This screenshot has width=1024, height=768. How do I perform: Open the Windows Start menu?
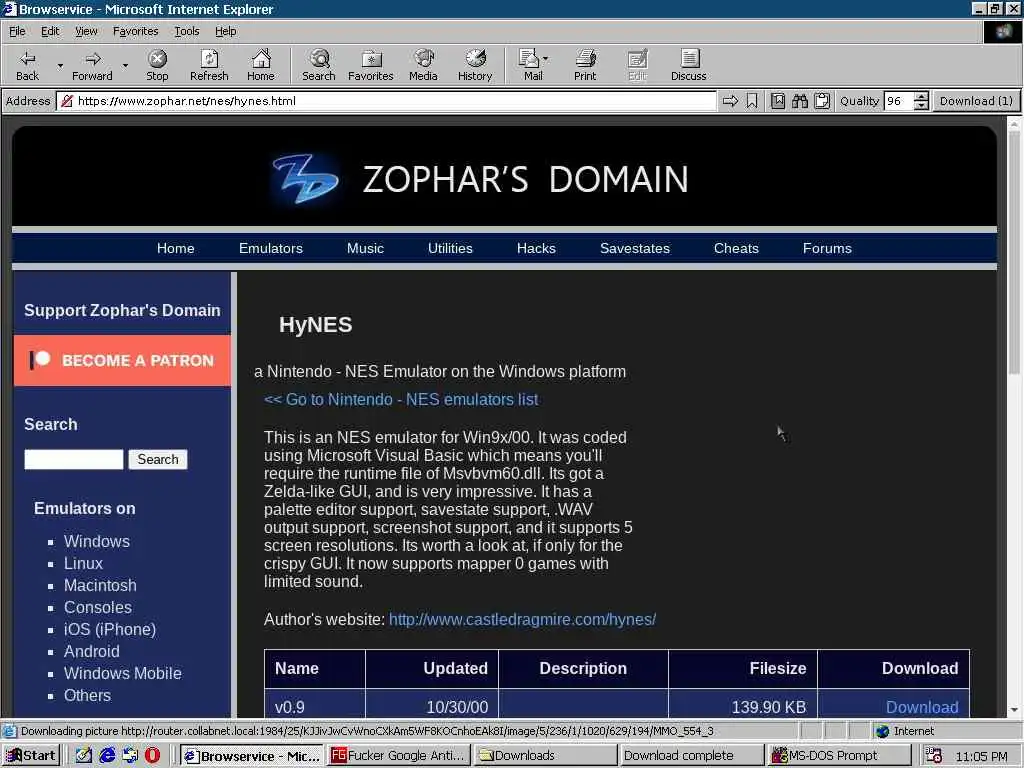tap(31, 756)
